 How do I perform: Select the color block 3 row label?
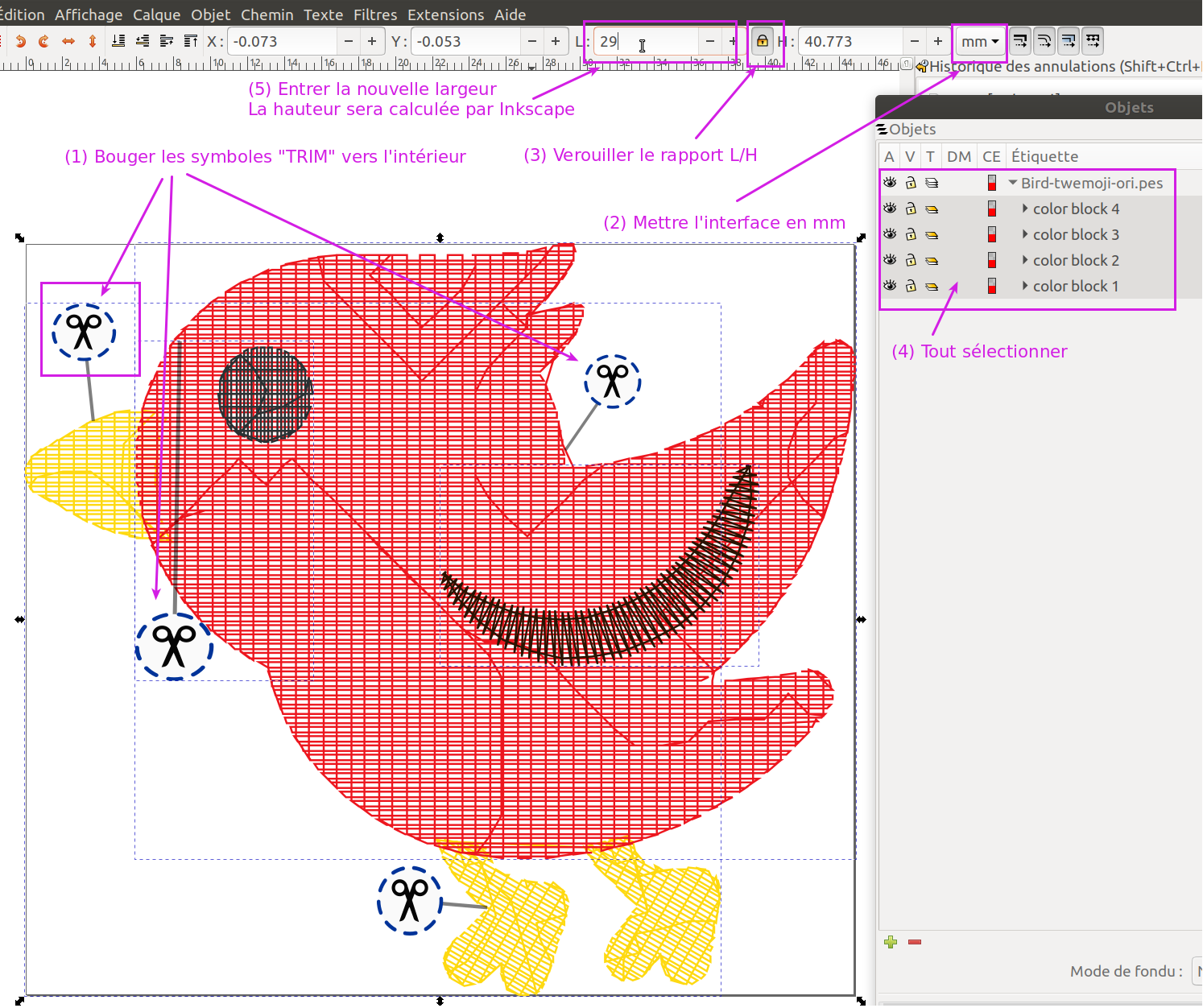[x=1076, y=234]
